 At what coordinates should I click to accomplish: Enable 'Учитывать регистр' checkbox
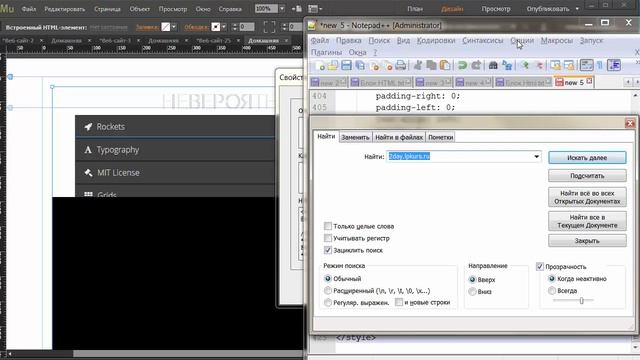click(x=328, y=238)
